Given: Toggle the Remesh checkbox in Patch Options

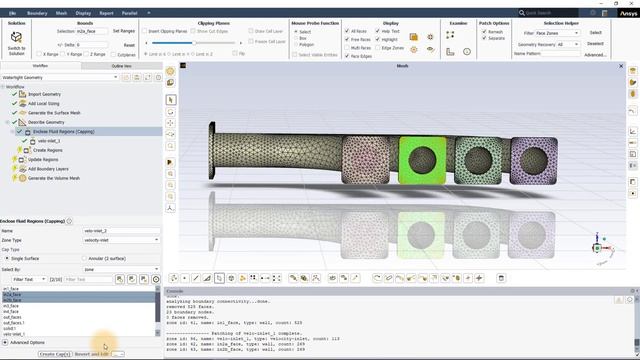Looking at the screenshot, I should (x=484, y=31).
